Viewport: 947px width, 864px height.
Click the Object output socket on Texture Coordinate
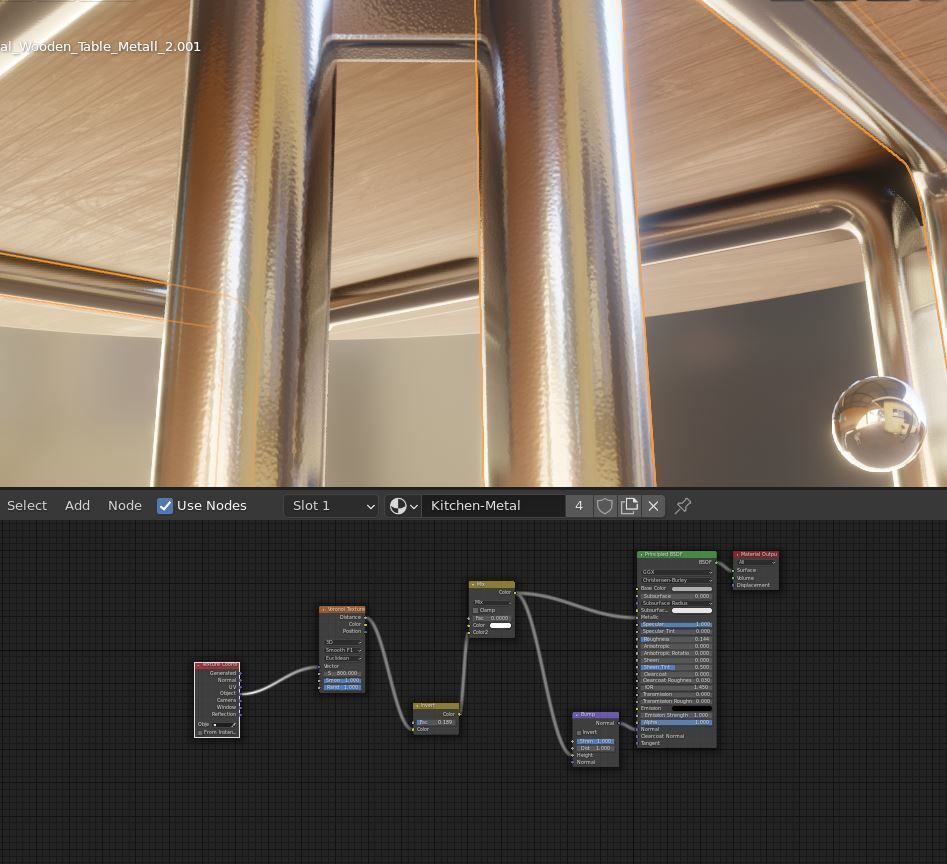(240, 693)
